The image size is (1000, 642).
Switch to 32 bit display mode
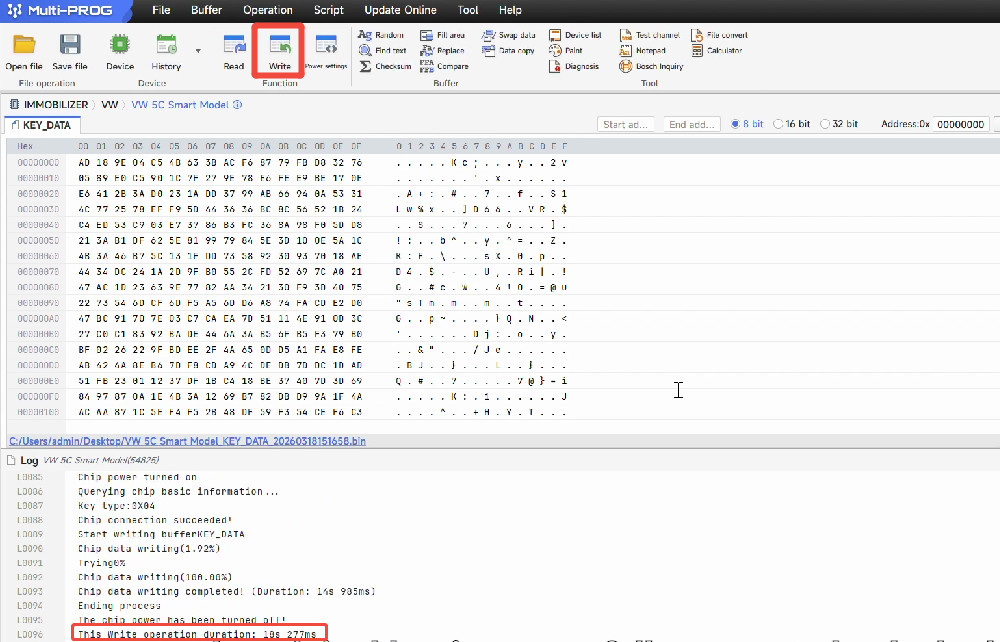(825, 124)
